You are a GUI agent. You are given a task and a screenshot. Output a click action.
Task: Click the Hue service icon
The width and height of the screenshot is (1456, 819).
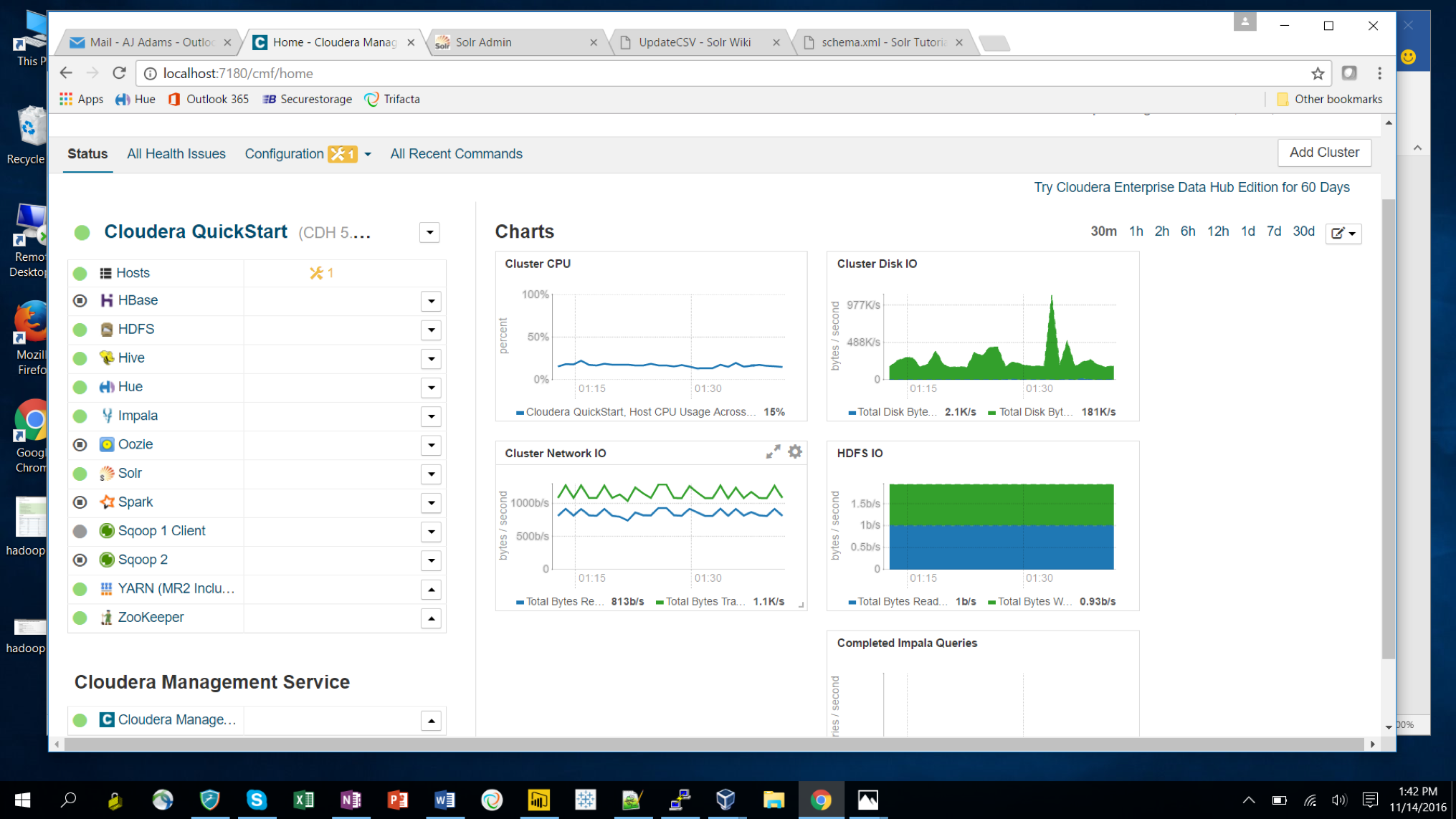coord(106,387)
